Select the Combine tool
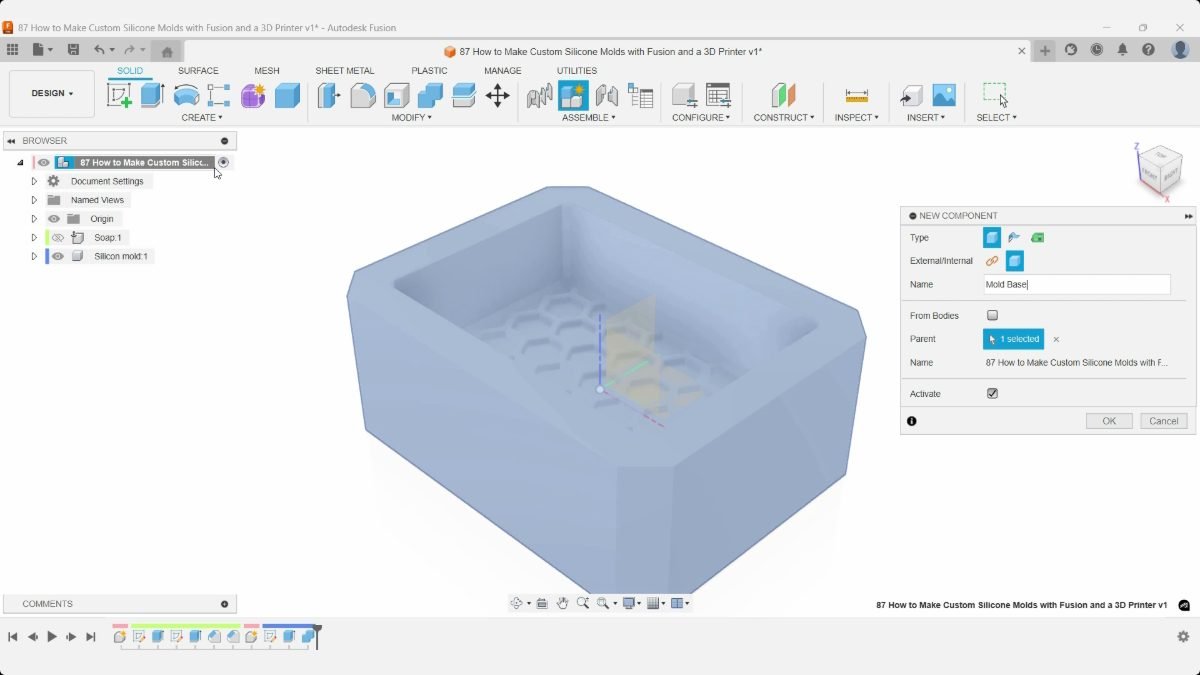 [430, 95]
